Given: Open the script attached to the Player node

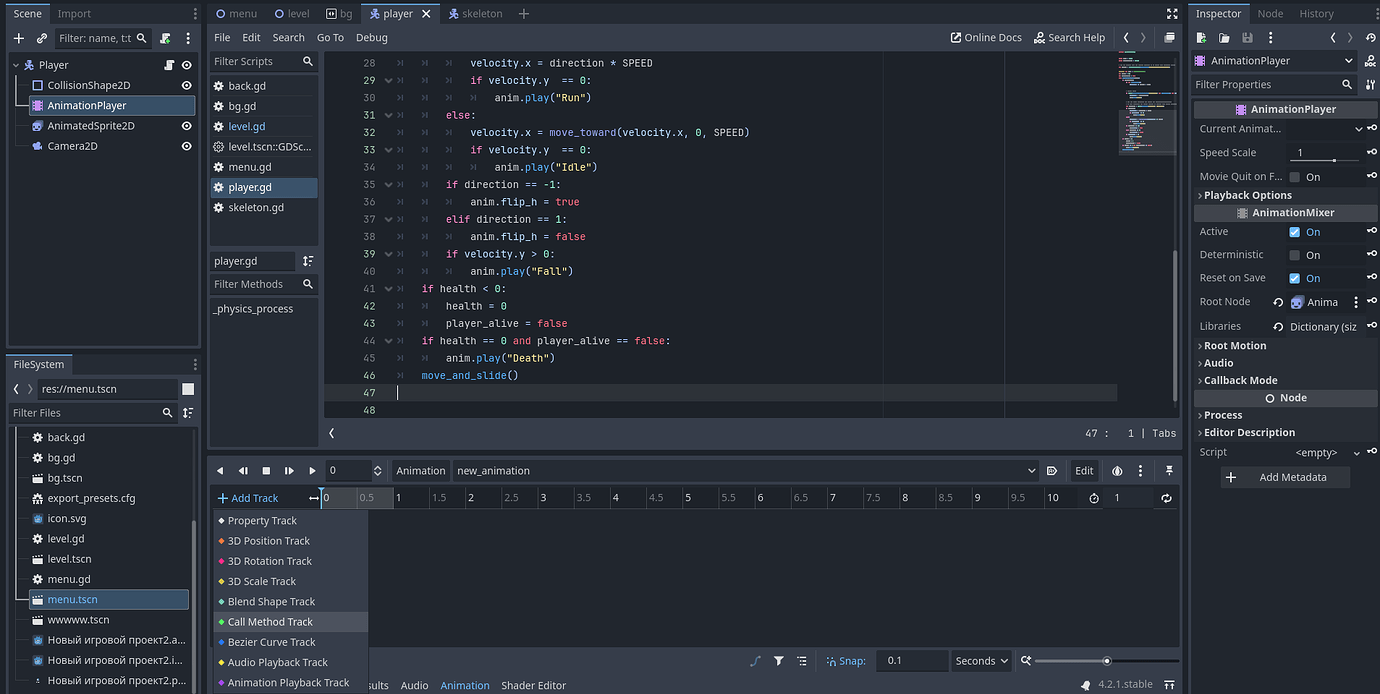Looking at the screenshot, I should (x=170, y=63).
